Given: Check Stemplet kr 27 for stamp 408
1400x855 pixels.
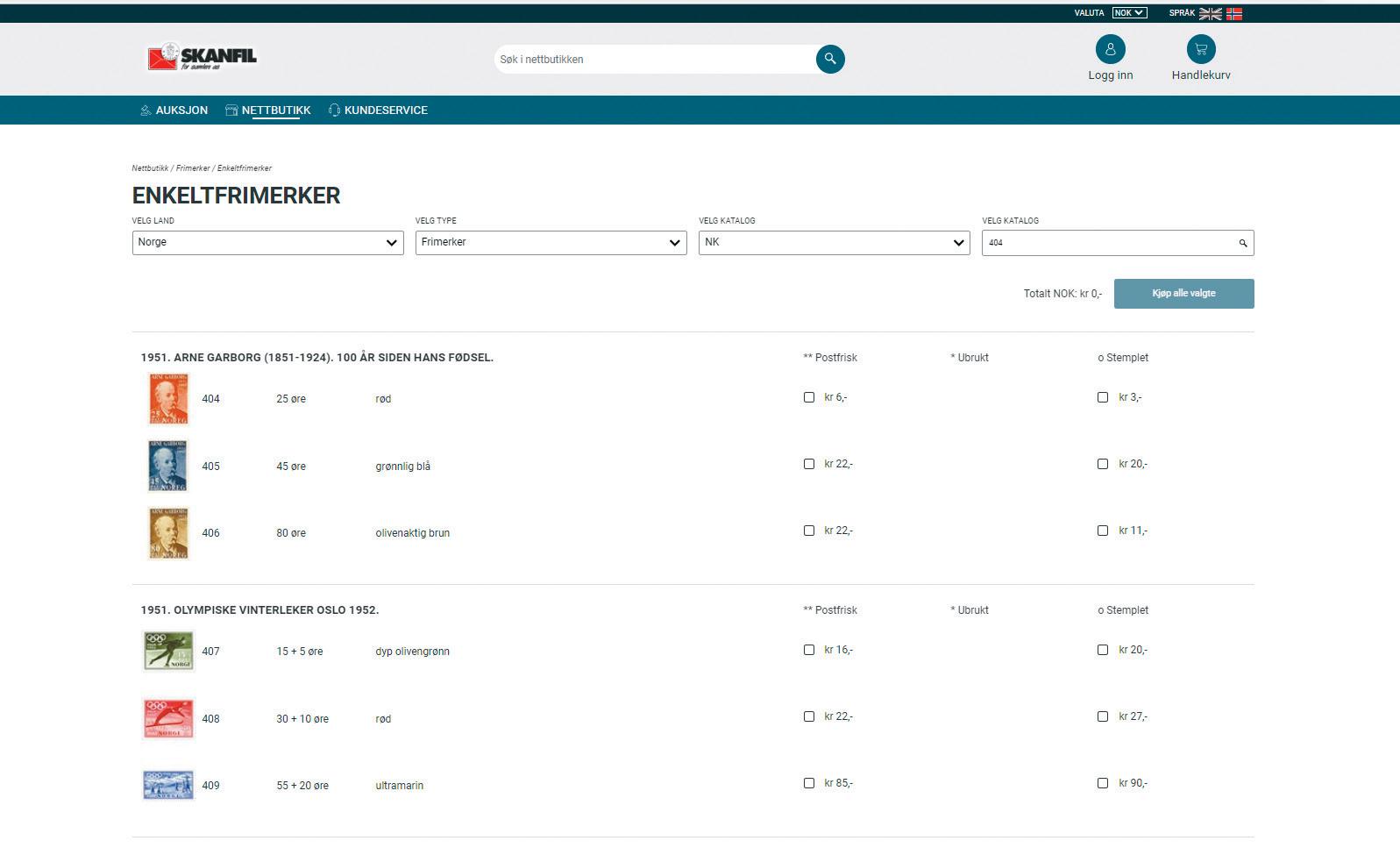Looking at the screenshot, I should pos(1103,716).
